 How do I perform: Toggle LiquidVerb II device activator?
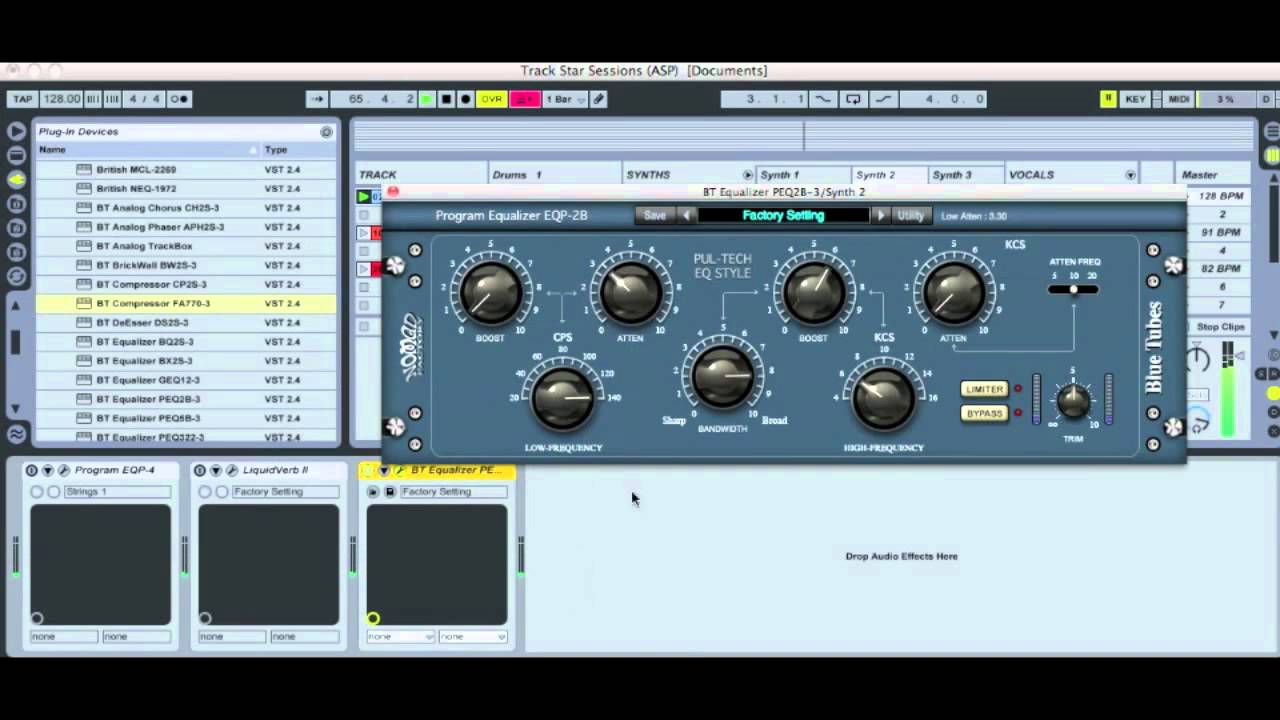tap(199, 470)
